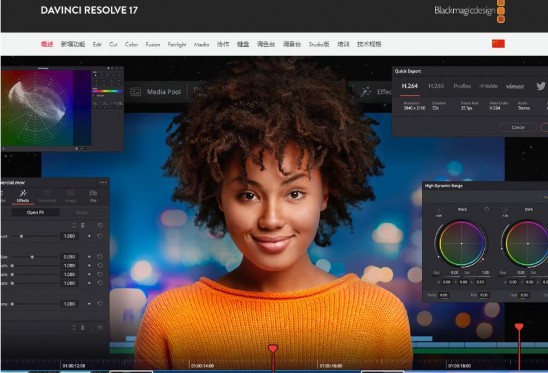Click the Media Pool icon
This screenshot has height=373, width=548.
pyautogui.click(x=135, y=92)
